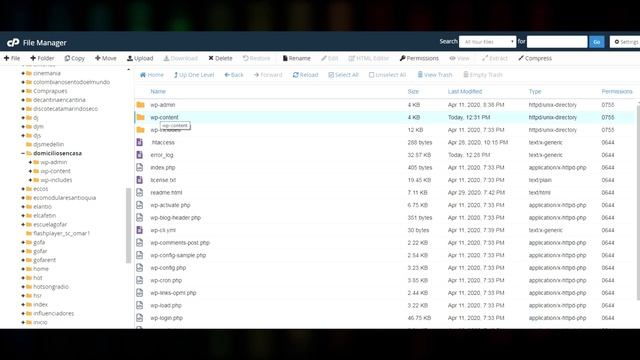Image resolution: width=640 pixels, height=360 pixels.
Task: Select the wp-admin folder icon in list
Action: pyautogui.click(x=140, y=105)
